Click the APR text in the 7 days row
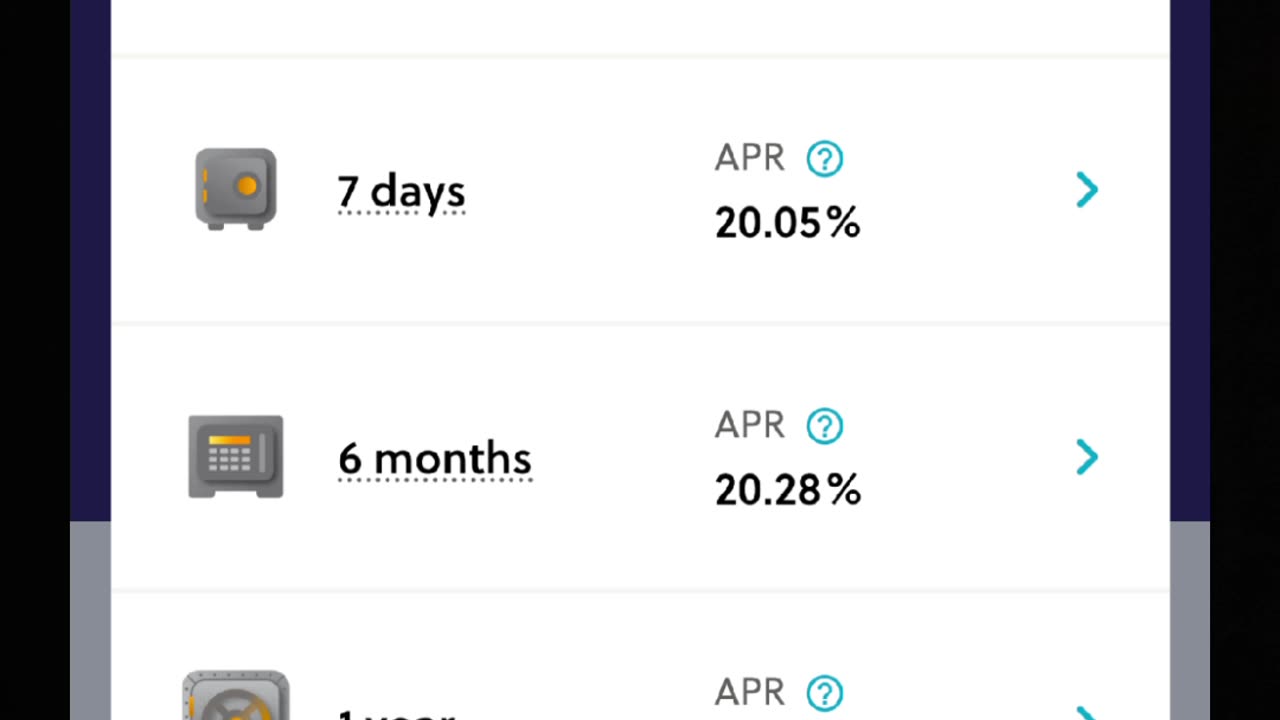Screen dimensions: 1280x720 [750, 158]
